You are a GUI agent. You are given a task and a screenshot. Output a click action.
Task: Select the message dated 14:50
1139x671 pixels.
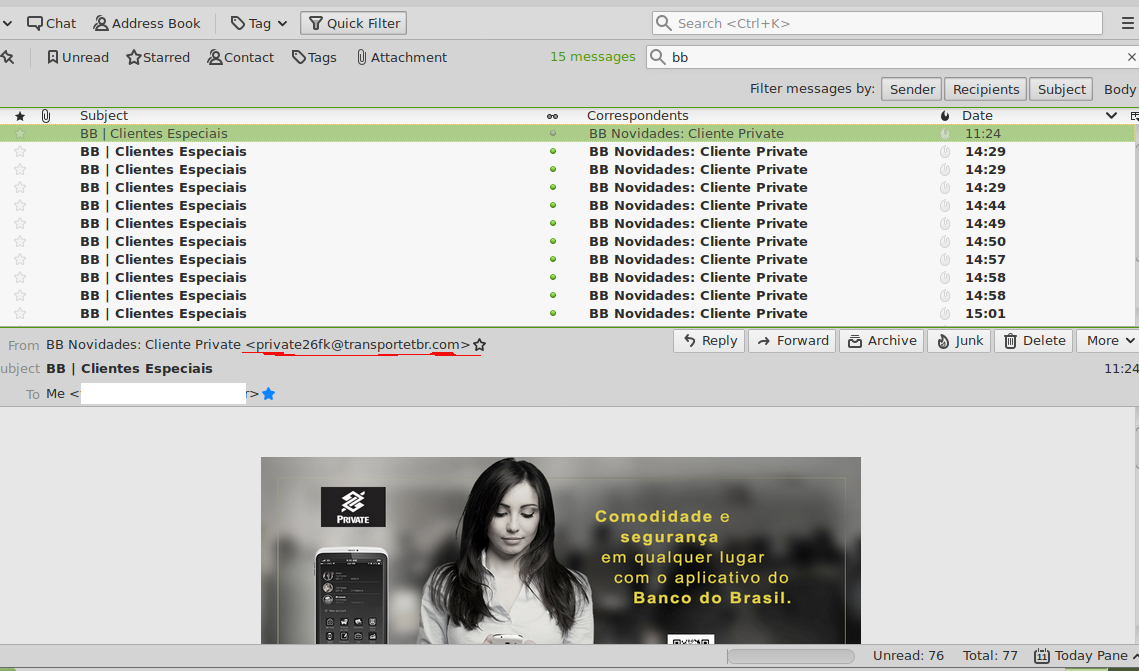pyautogui.click(x=567, y=242)
